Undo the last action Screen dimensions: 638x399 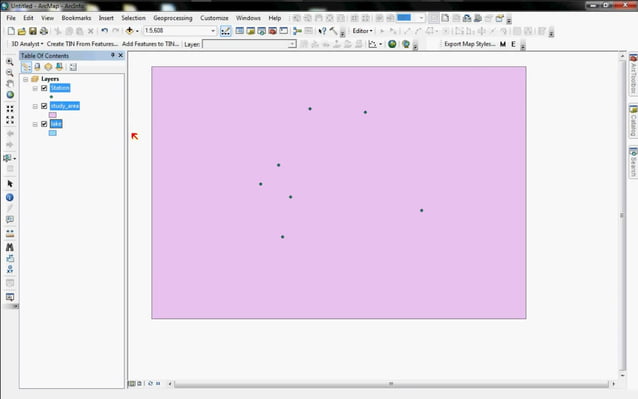(x=105, y=31)
